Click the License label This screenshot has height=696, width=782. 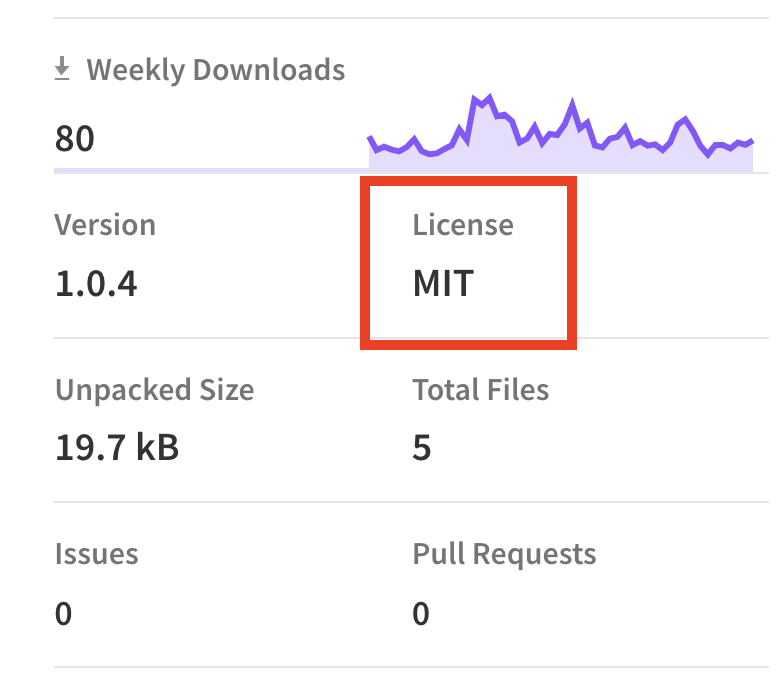click(x=463, y=225)
